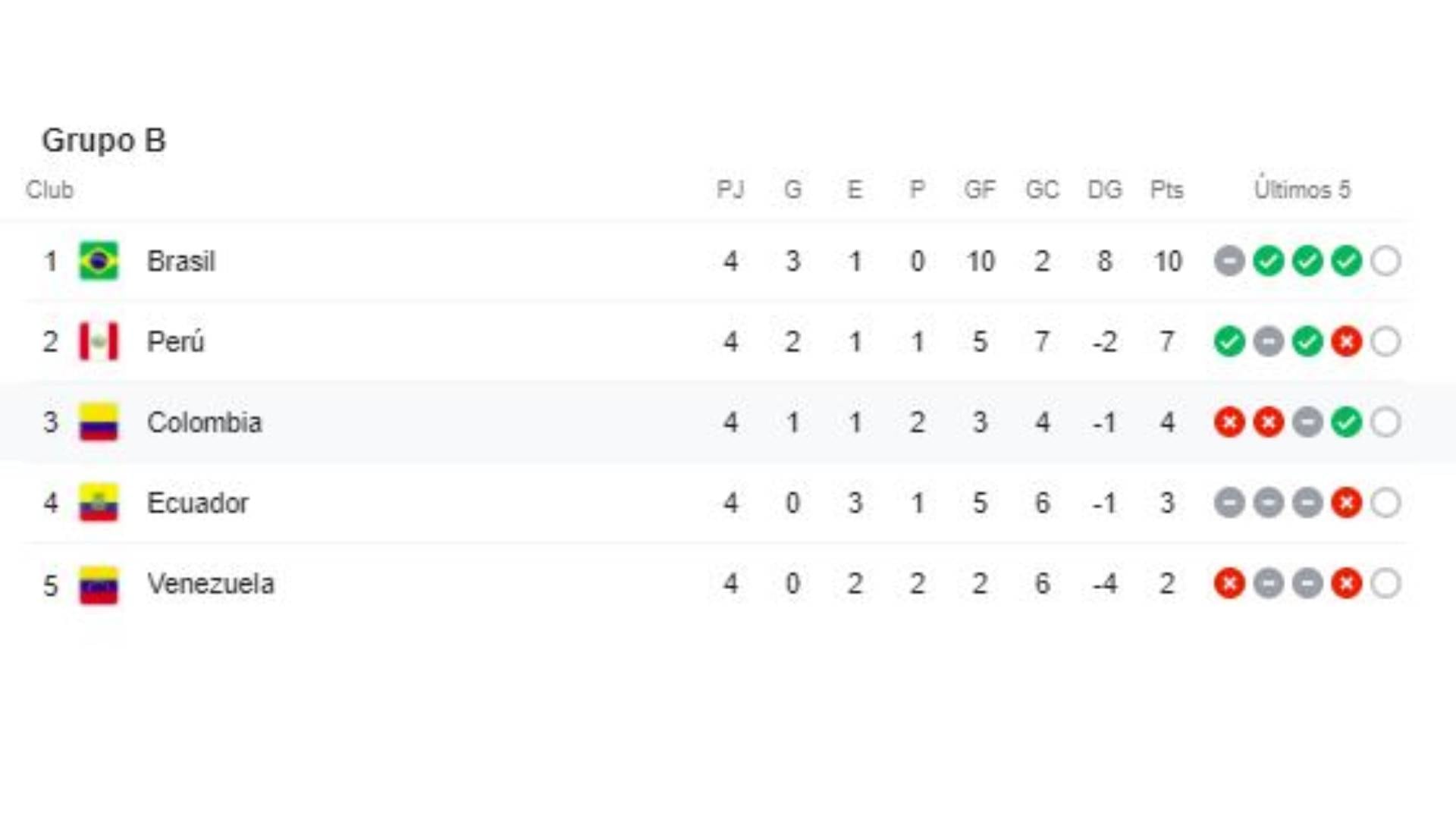The height and width of the screenshot is (819, 1456).
Task: Click the Ecuador flag icon
Action: coord(100,503)
